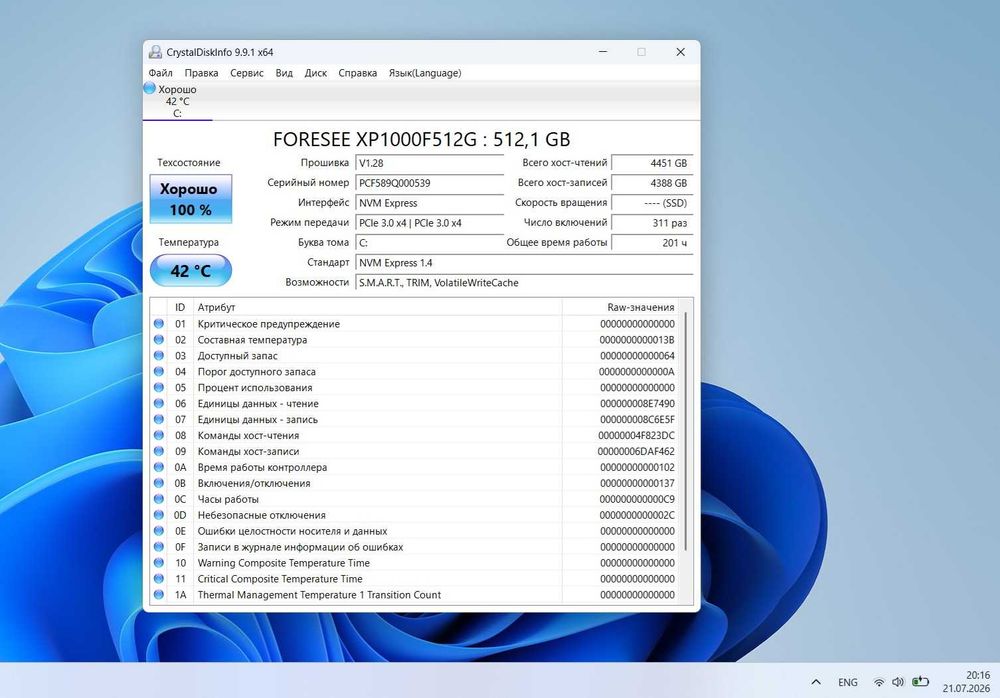Click the NVM Express 1.4 standard field

coord(524,263)
